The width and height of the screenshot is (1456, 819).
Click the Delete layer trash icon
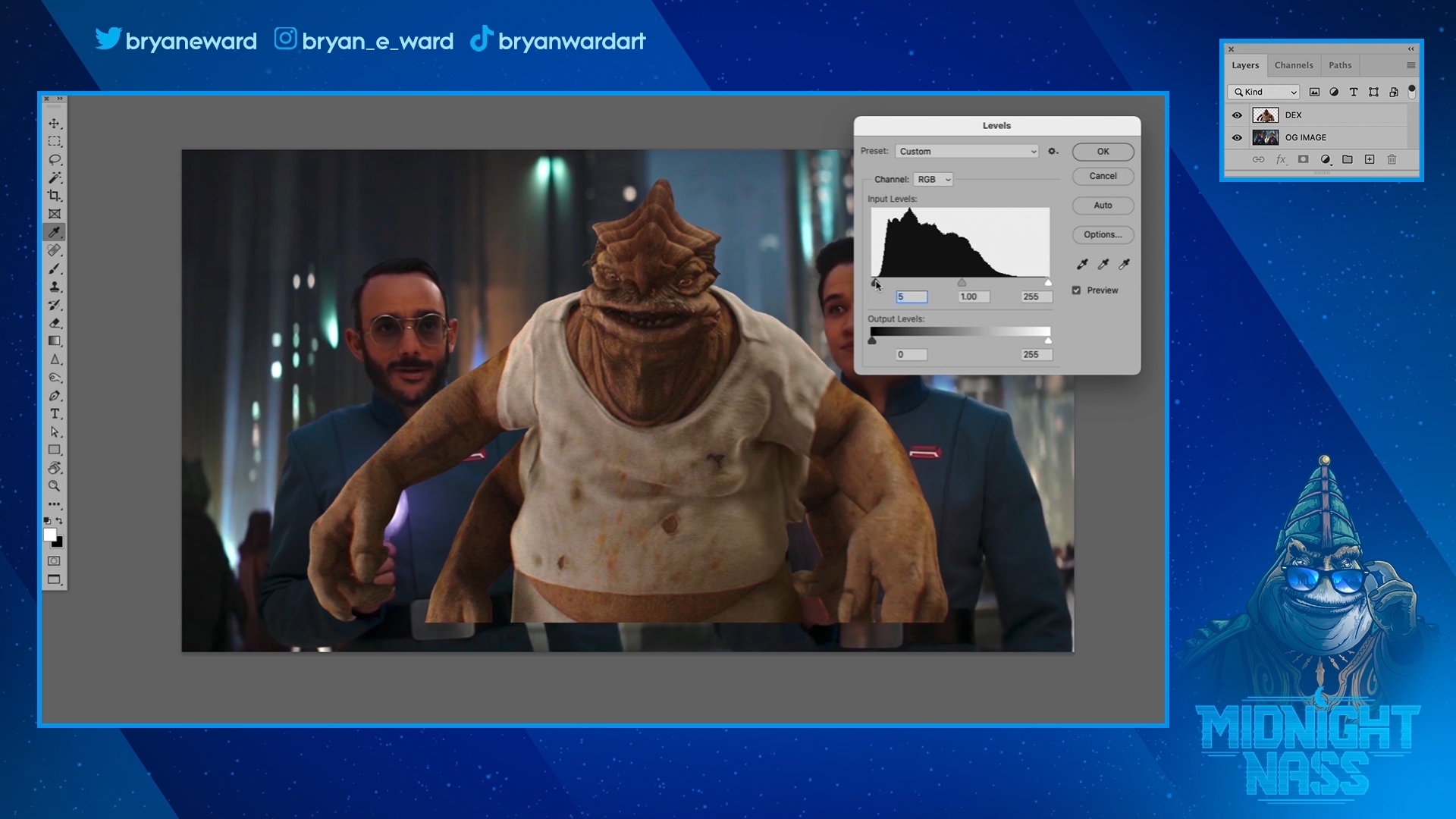point(1392,159)
